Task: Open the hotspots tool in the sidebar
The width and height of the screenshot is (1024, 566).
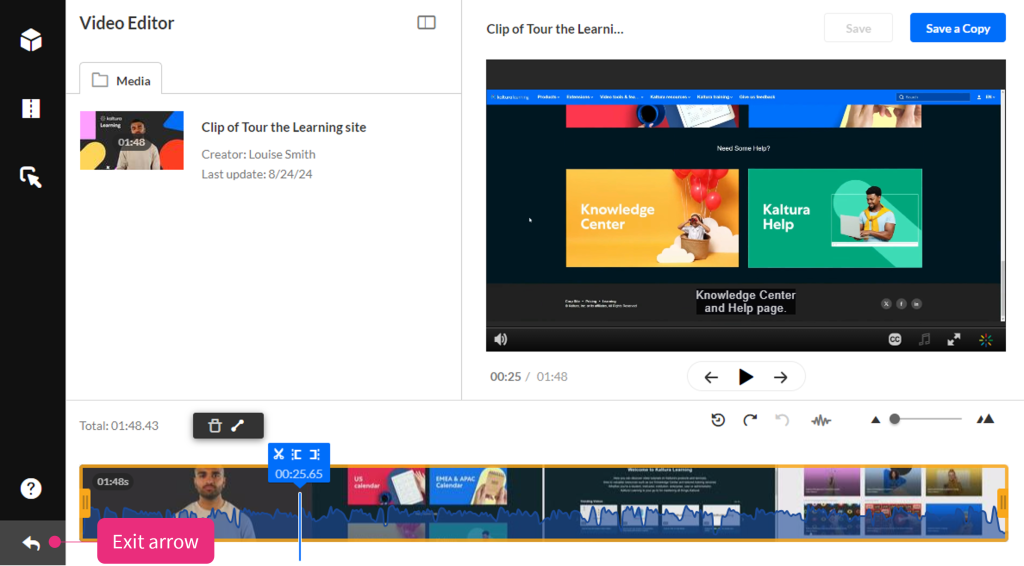Action: pos(31,177)
